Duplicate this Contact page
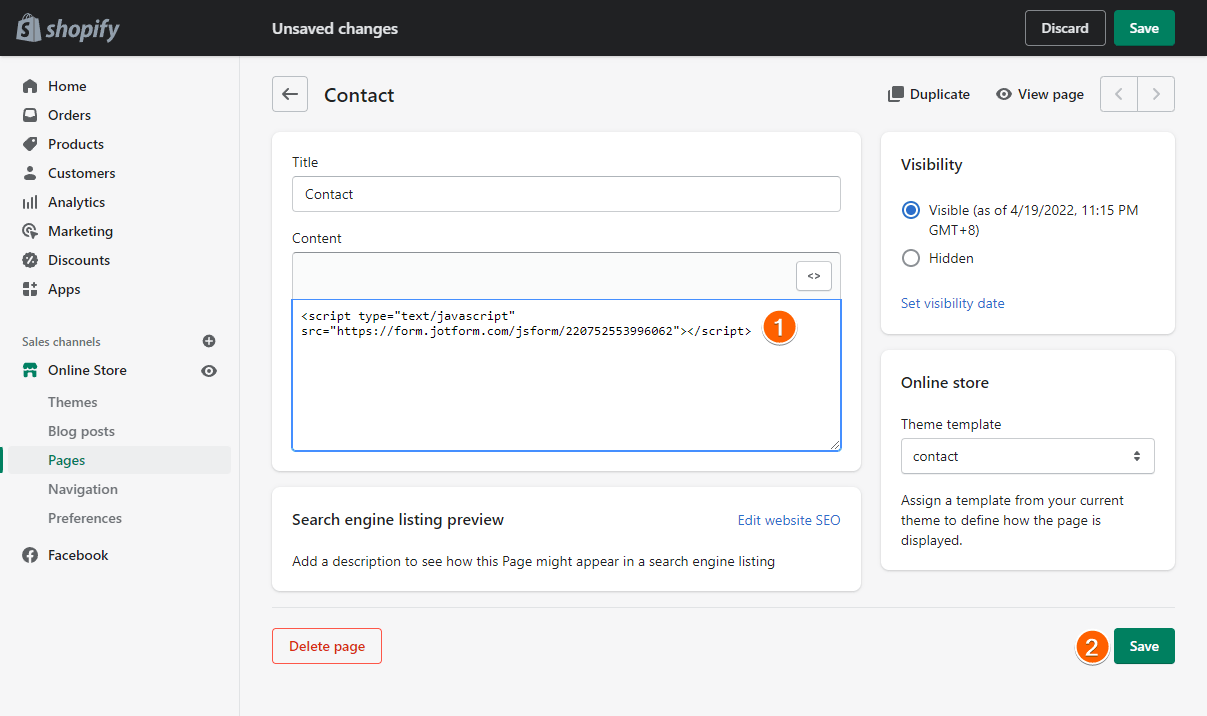Screen dimensions: 1207x716 click(929, 94)
